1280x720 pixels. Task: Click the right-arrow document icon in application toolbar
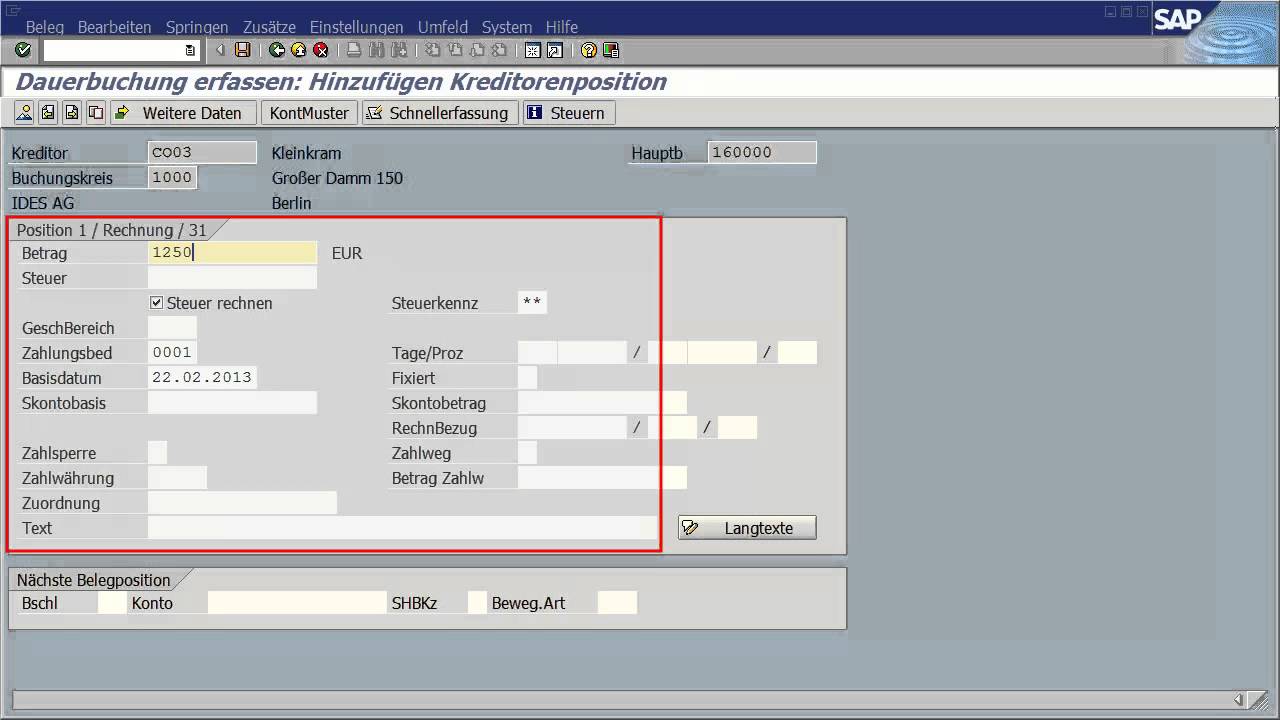click(72, 113)
